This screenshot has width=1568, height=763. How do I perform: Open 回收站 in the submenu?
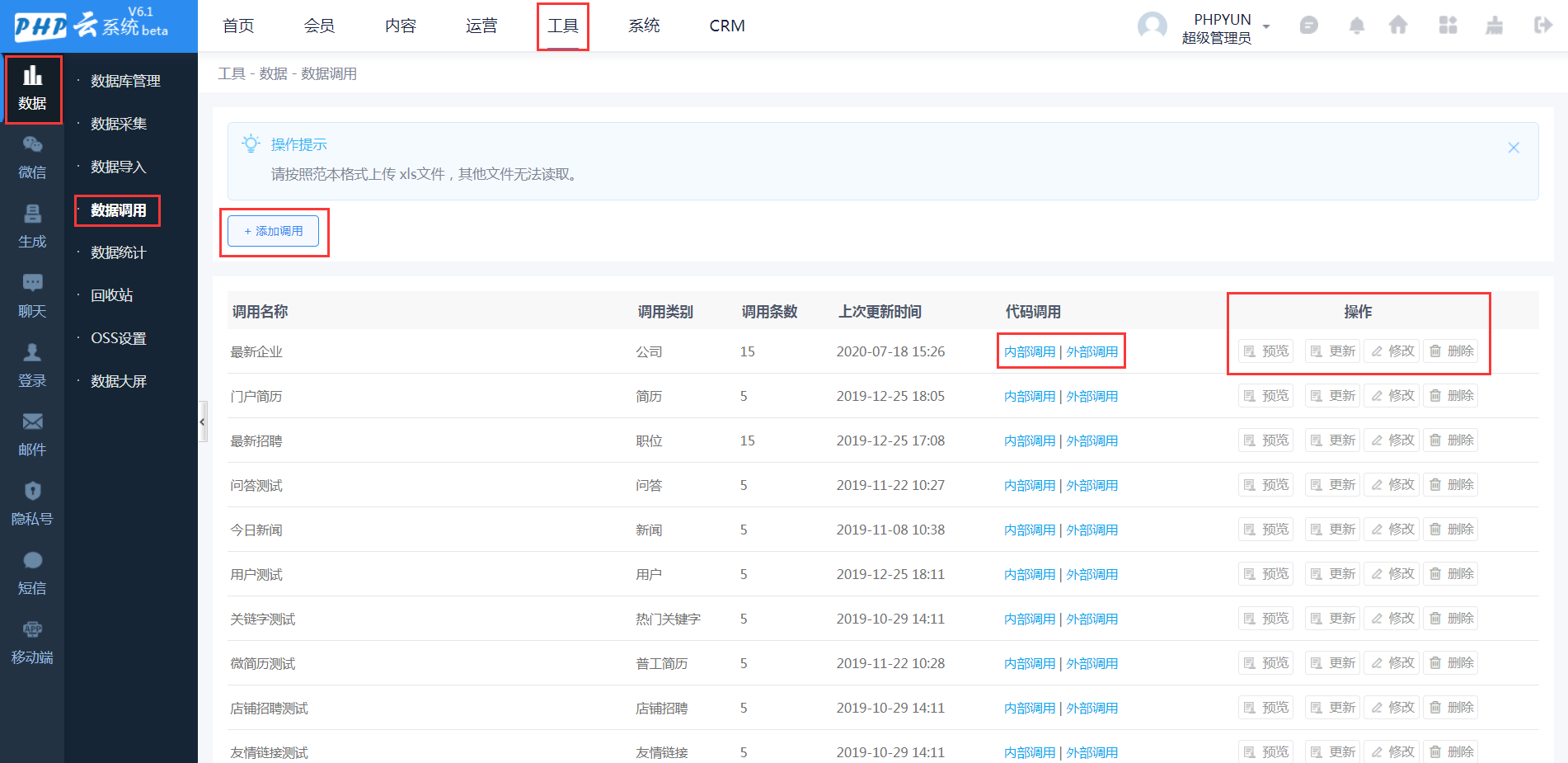click(x=112, y=295)
